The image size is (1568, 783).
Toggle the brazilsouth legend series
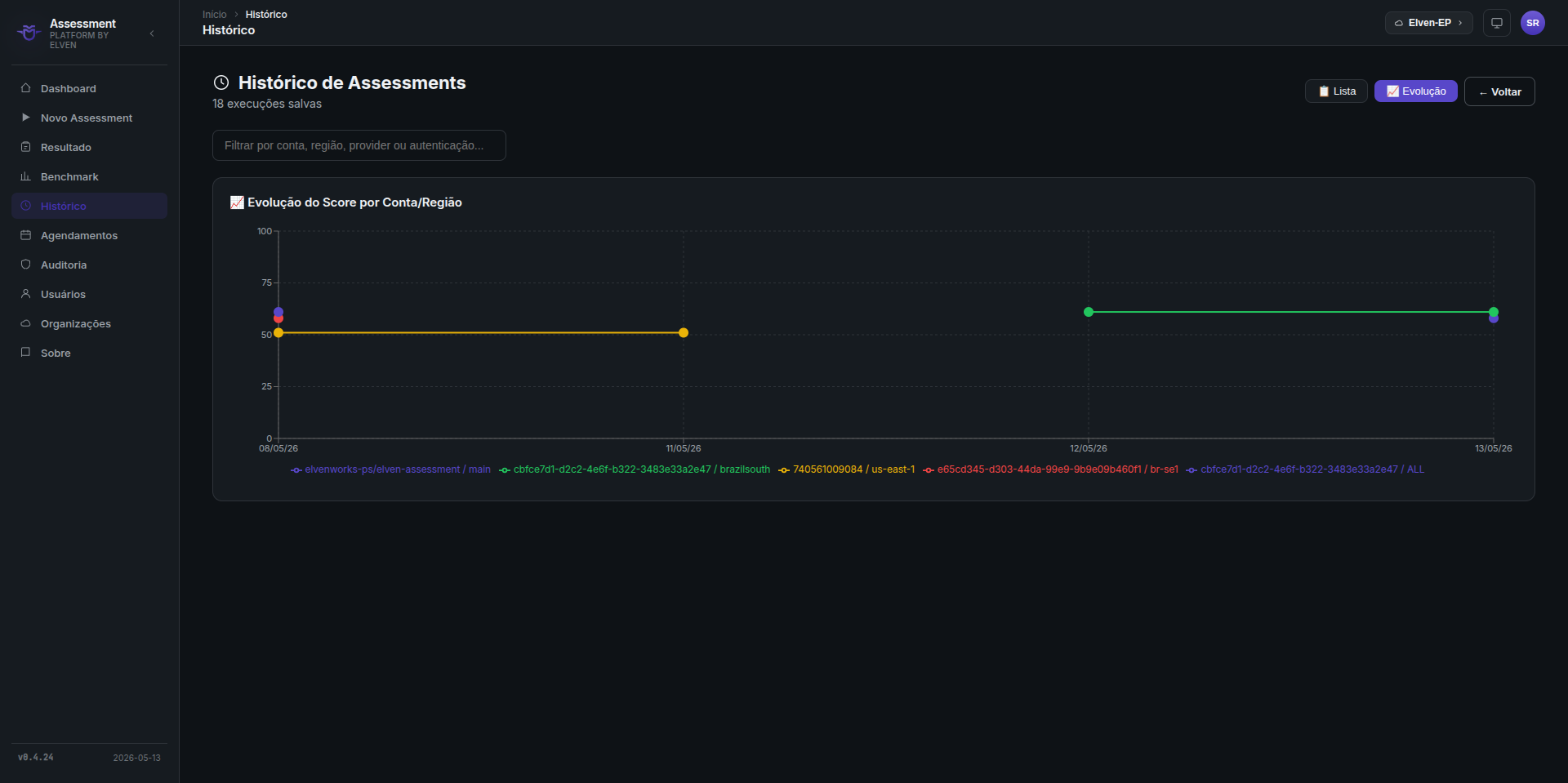pyautogui.click(x=635, y=469)
